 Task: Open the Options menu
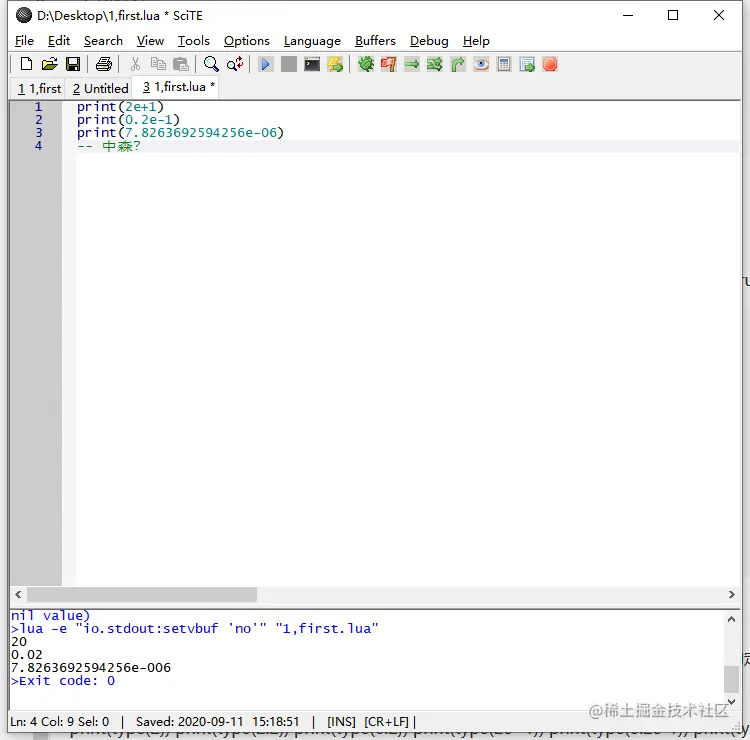(x=247, y=41)
